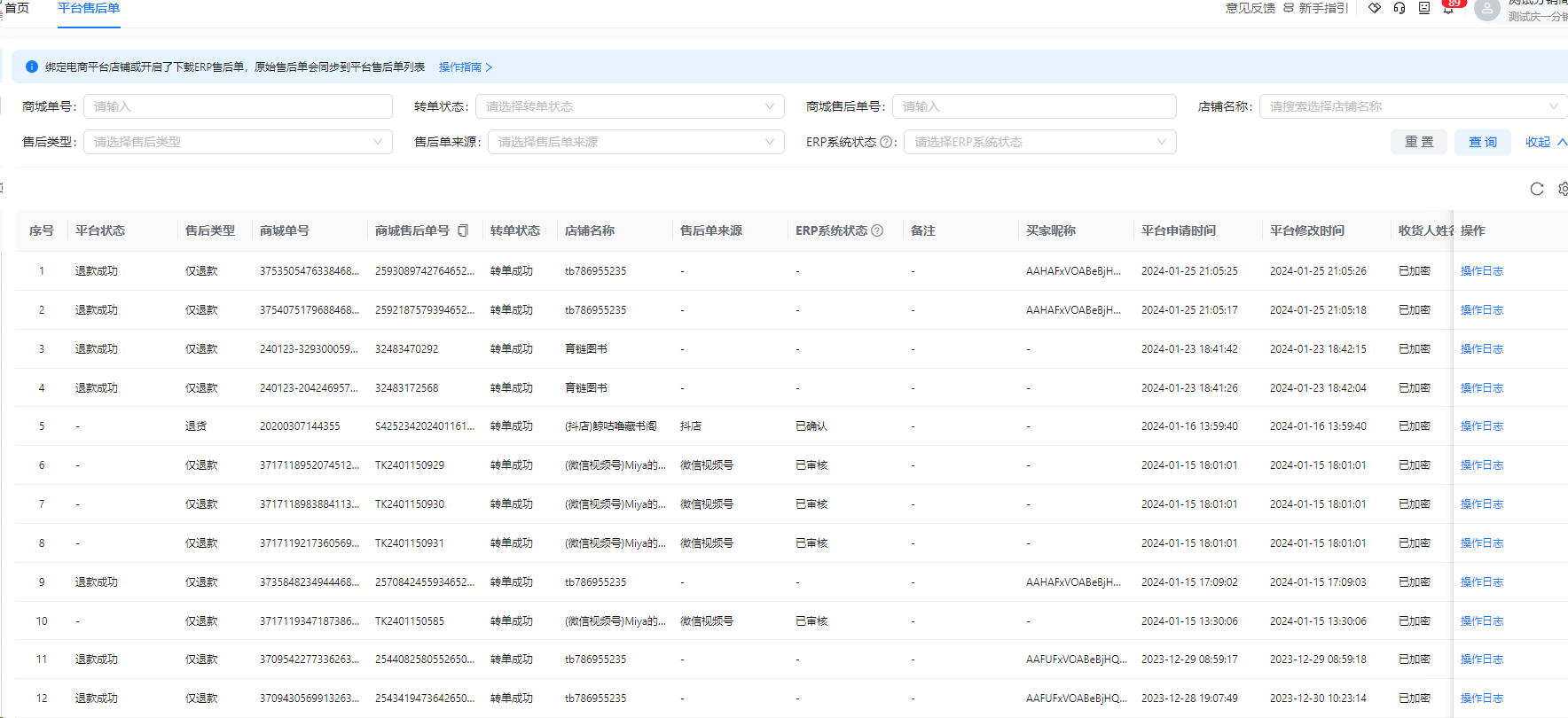Select the 平台售后单 tab
The width and height of the screenshot is (1568, 718).
pyautogui.click(x=89, y=8)
